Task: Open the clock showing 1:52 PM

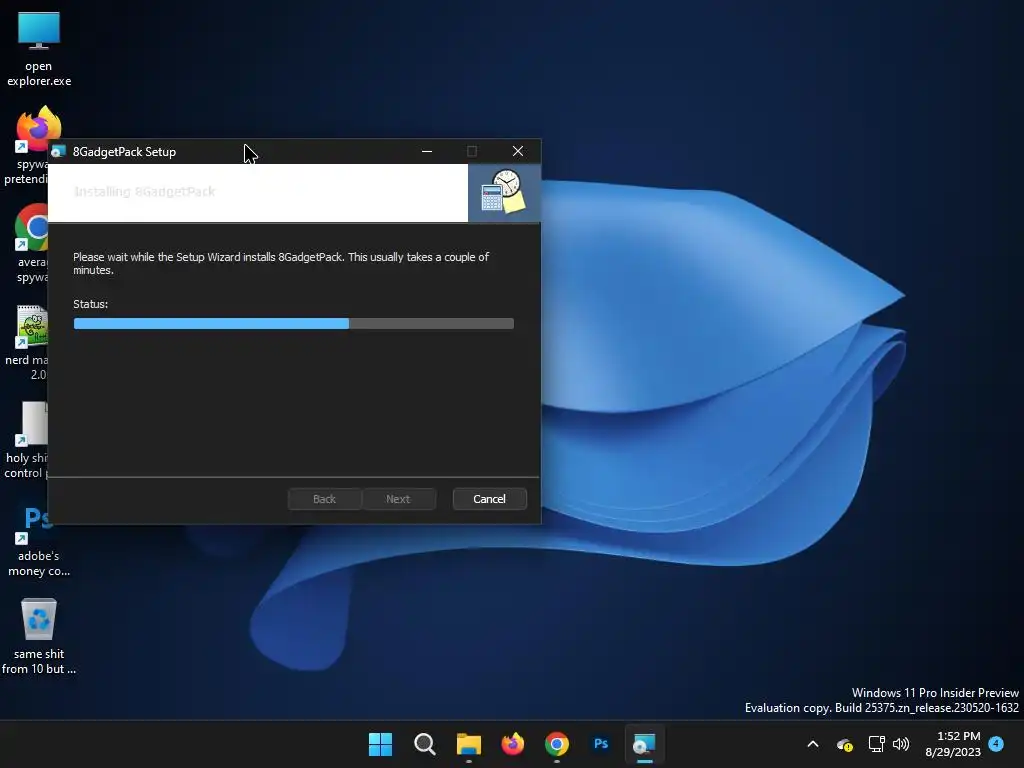Action: 953,744
